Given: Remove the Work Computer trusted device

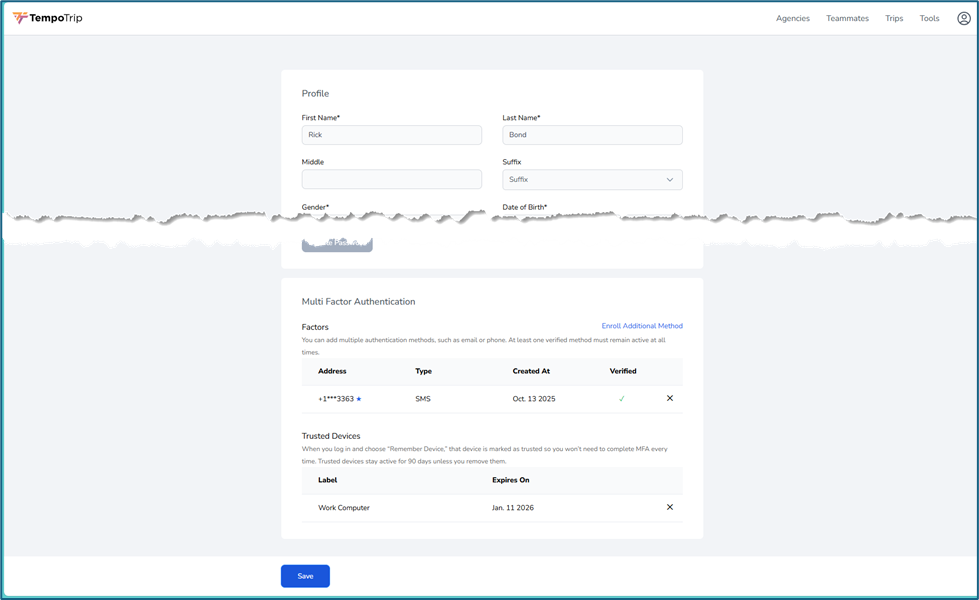Looking at the screenshot, I should click(x=669, y=507).
